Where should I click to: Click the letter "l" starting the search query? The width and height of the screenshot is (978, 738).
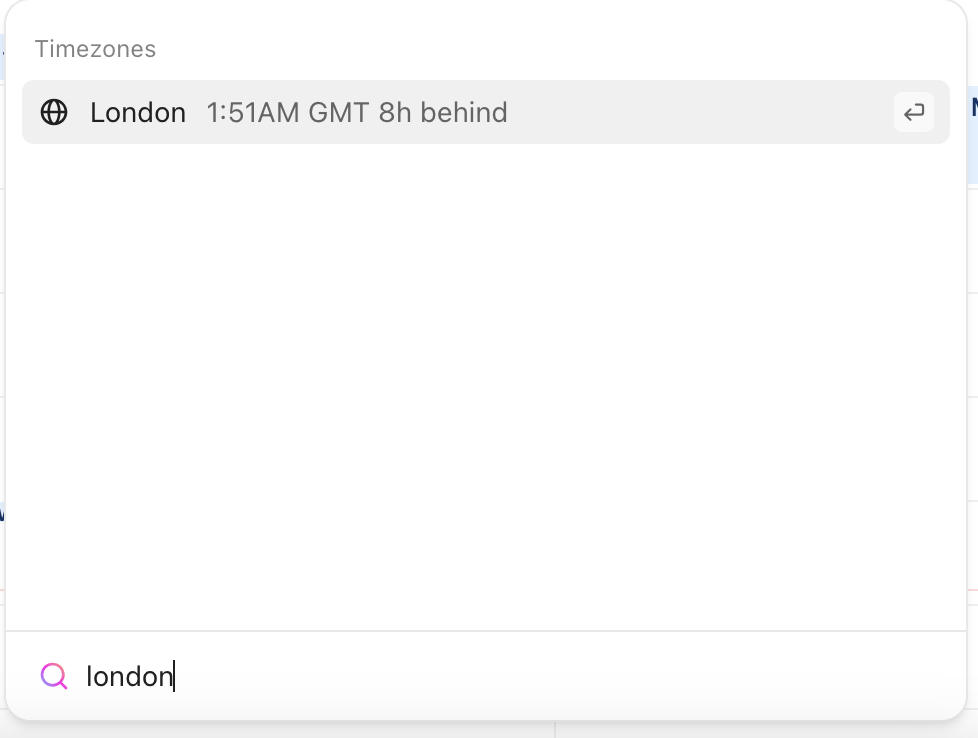click(89, 677)
